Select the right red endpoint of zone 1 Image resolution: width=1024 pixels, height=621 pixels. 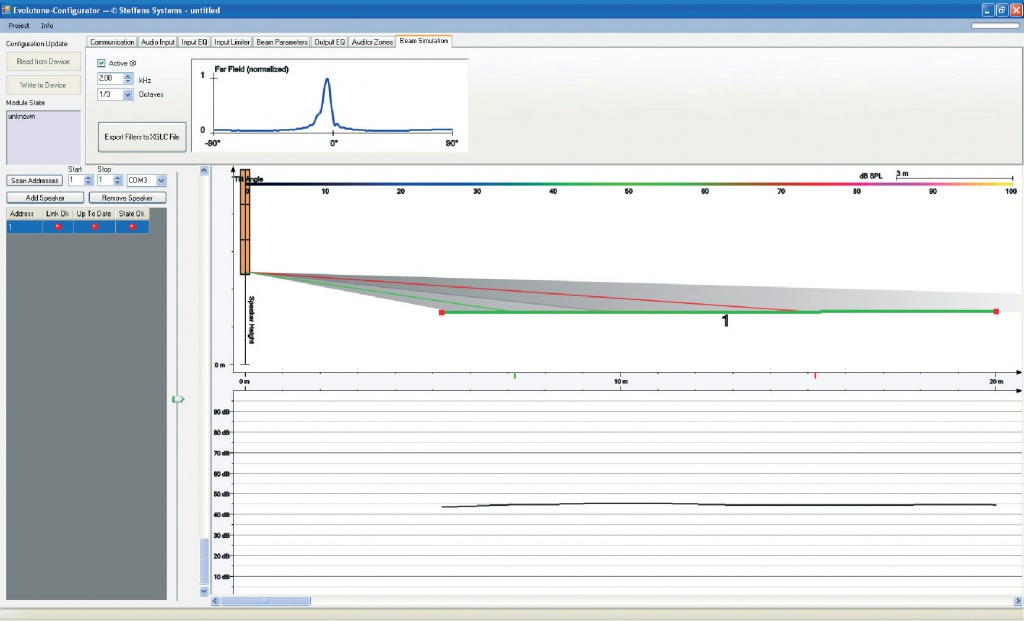(996, 312)
